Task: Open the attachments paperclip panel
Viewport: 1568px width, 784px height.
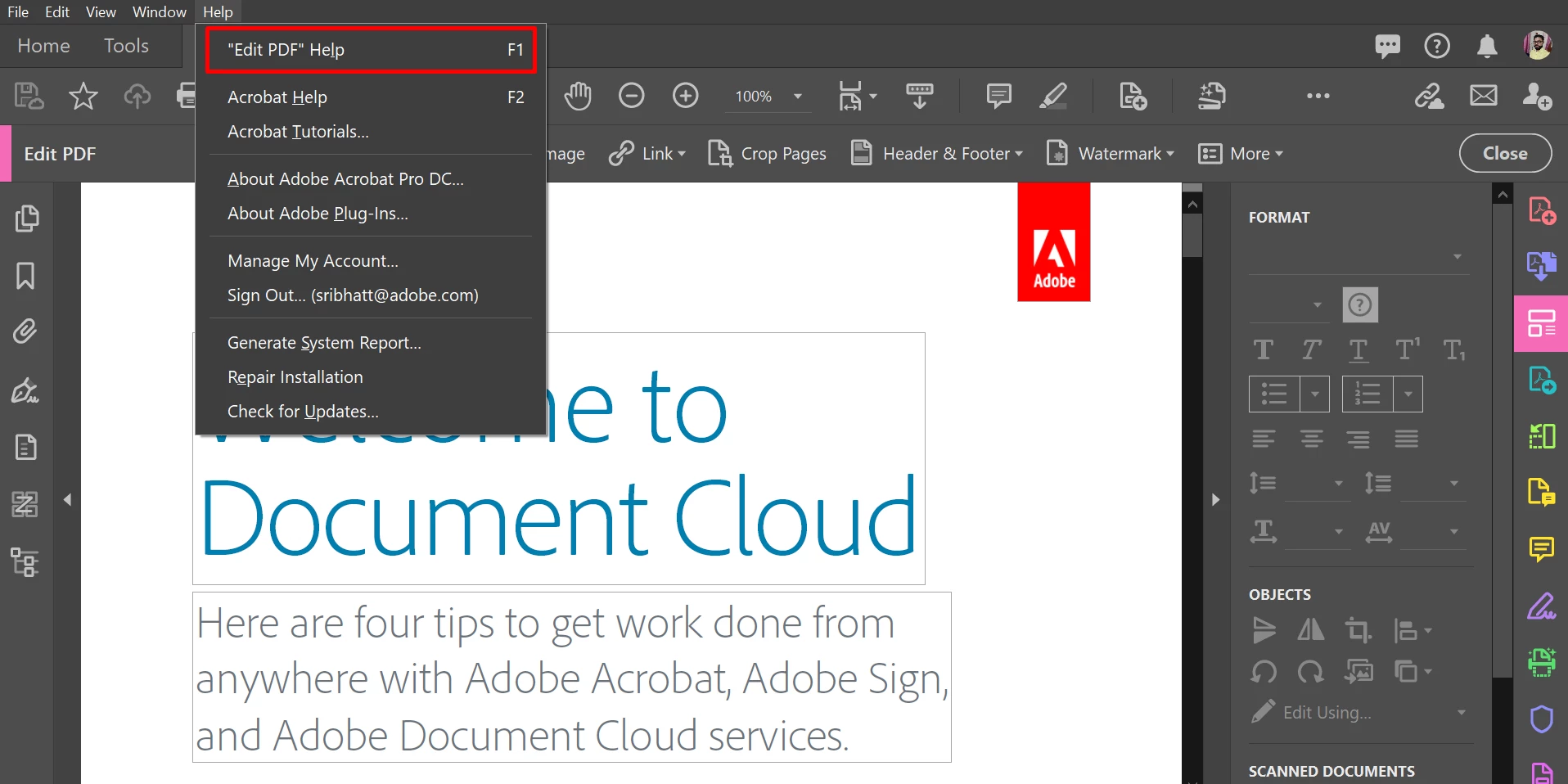Action: point(25,331)
